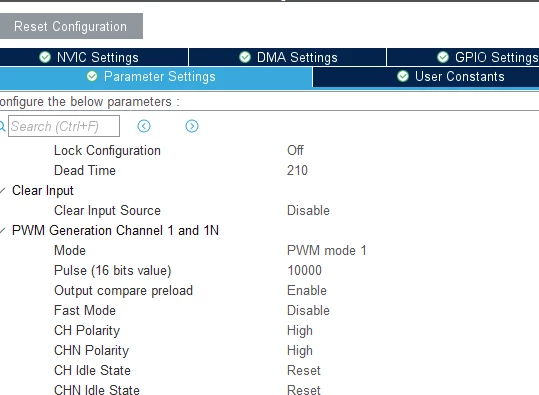Click the Search (Ctrl+F) input field
The width and height of the screenshot is (539, 395).
pos(64,126)
